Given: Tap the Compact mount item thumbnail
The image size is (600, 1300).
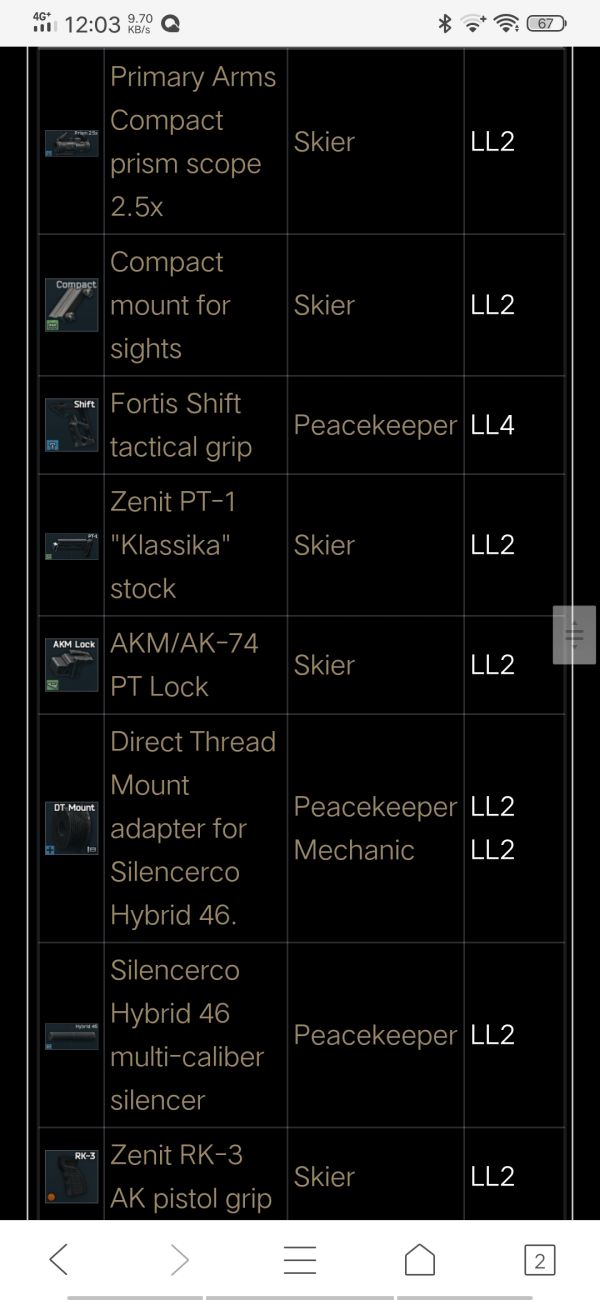Looking at the screenshot, I should point(71,305).
